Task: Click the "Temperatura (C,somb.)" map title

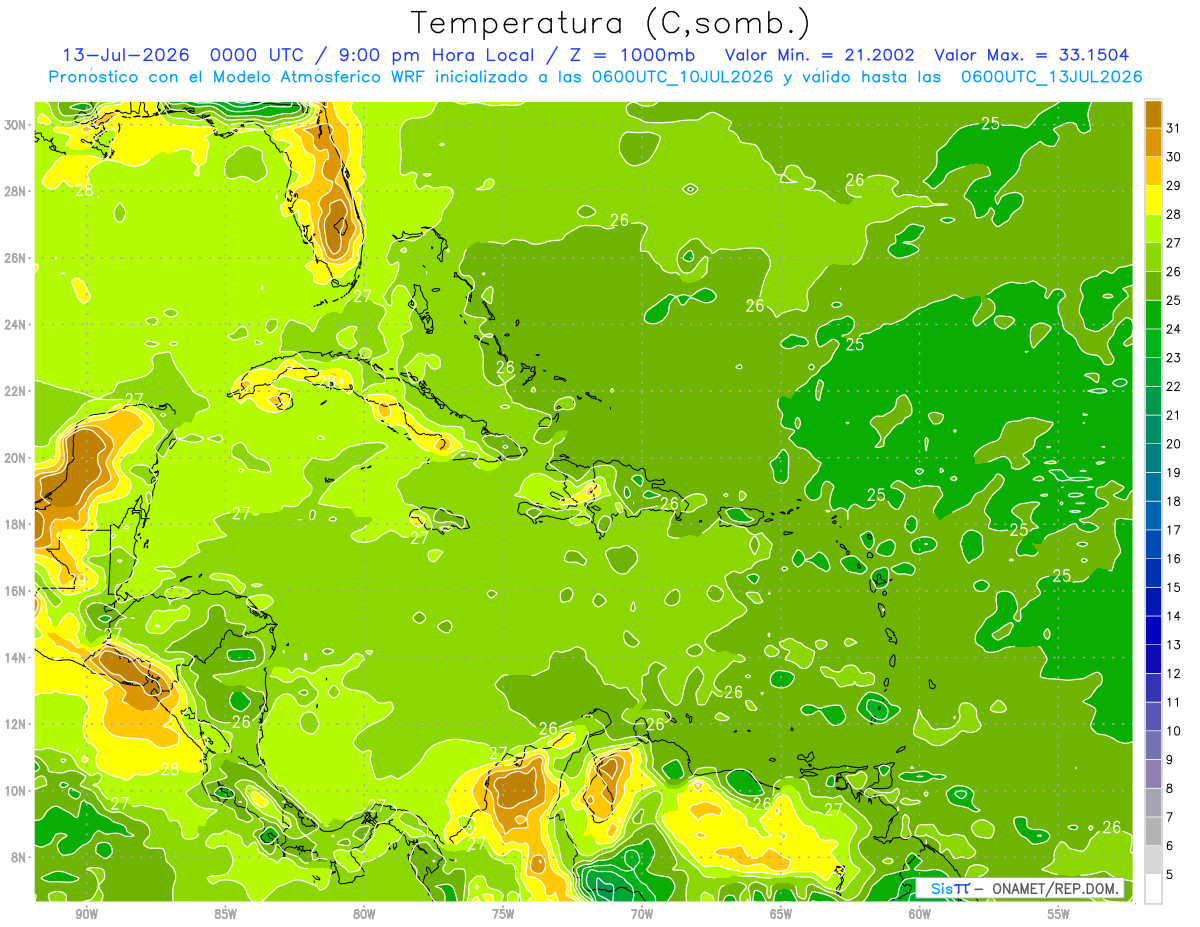Action: pyautogui.click(x=610, y=24)
